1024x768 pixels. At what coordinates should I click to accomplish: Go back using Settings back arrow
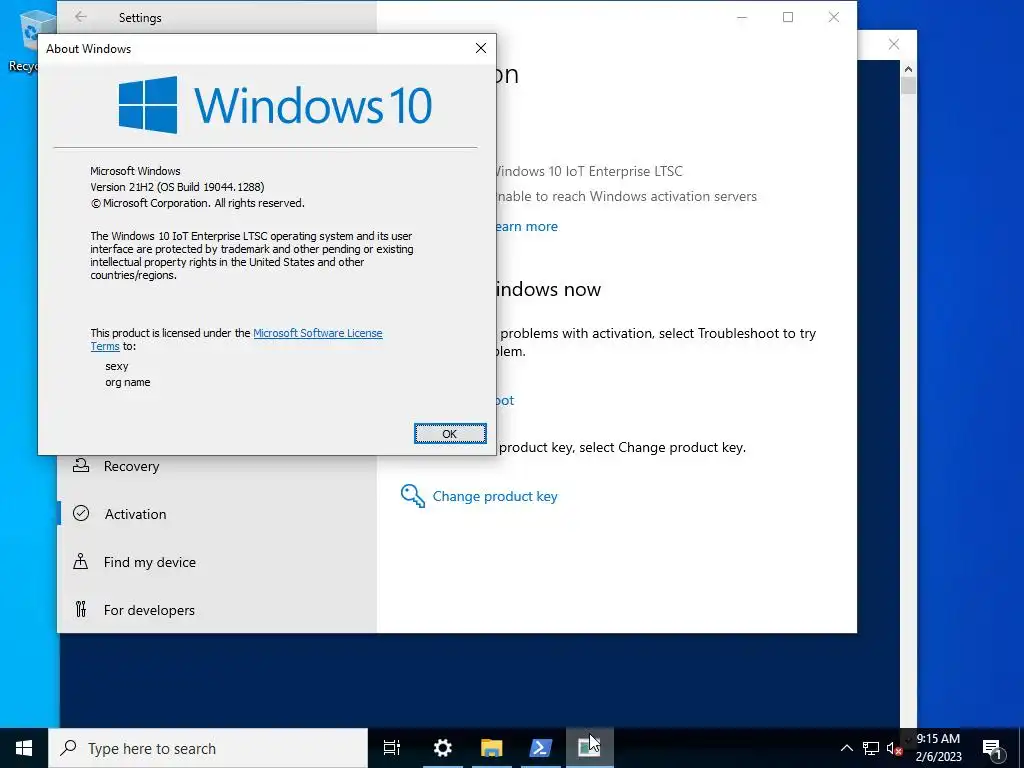[80, 17]
